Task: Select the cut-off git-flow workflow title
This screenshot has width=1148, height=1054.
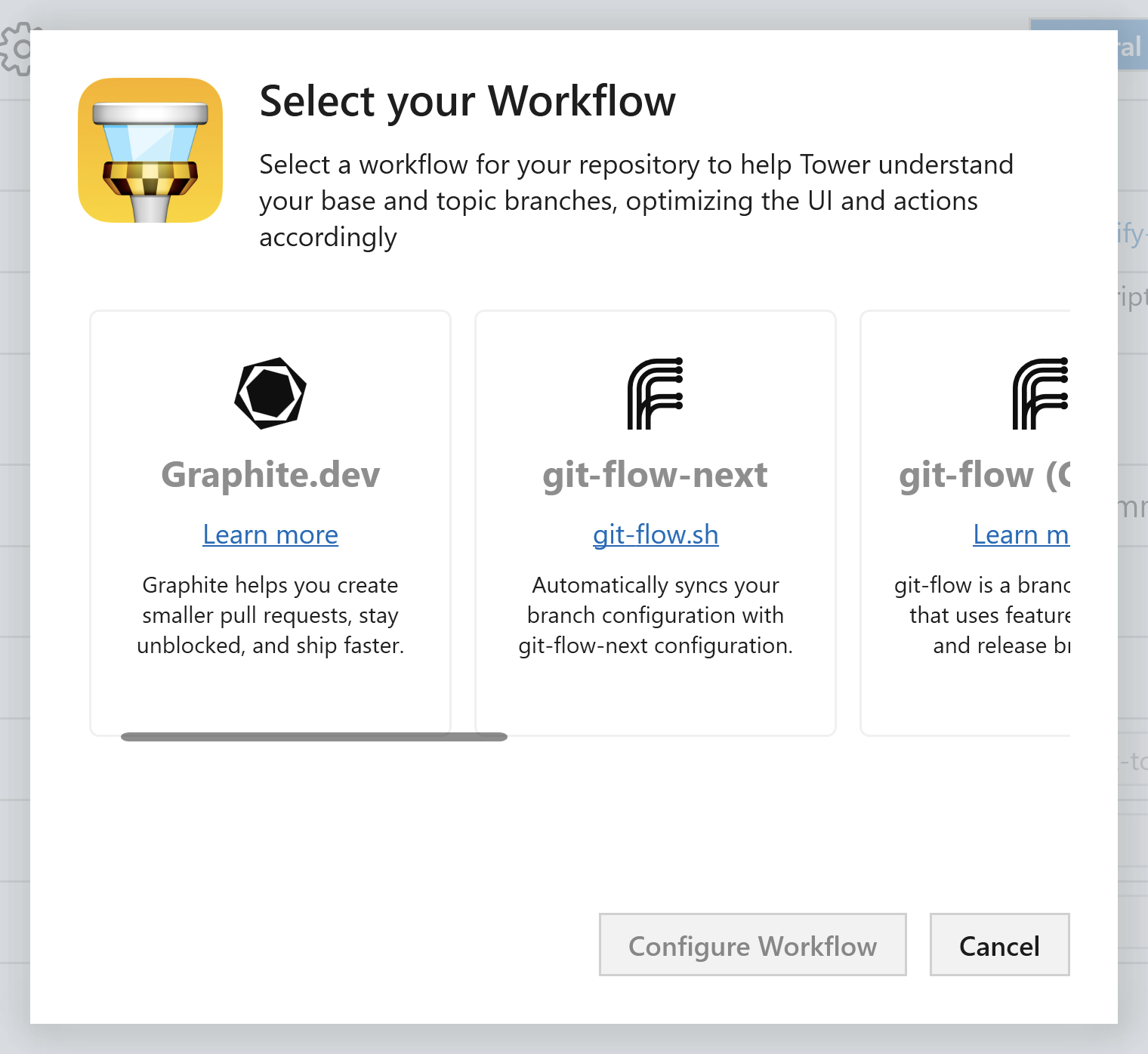Action: tap(985, 475)
